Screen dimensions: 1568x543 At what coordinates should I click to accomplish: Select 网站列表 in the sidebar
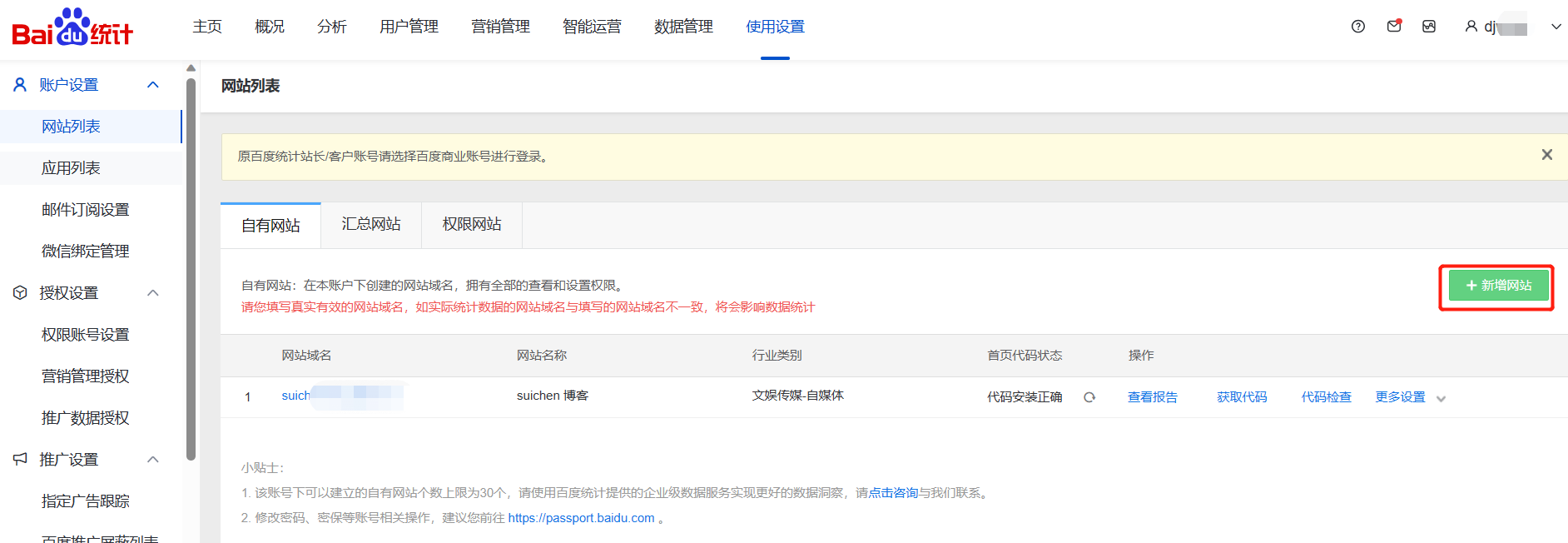91,127
